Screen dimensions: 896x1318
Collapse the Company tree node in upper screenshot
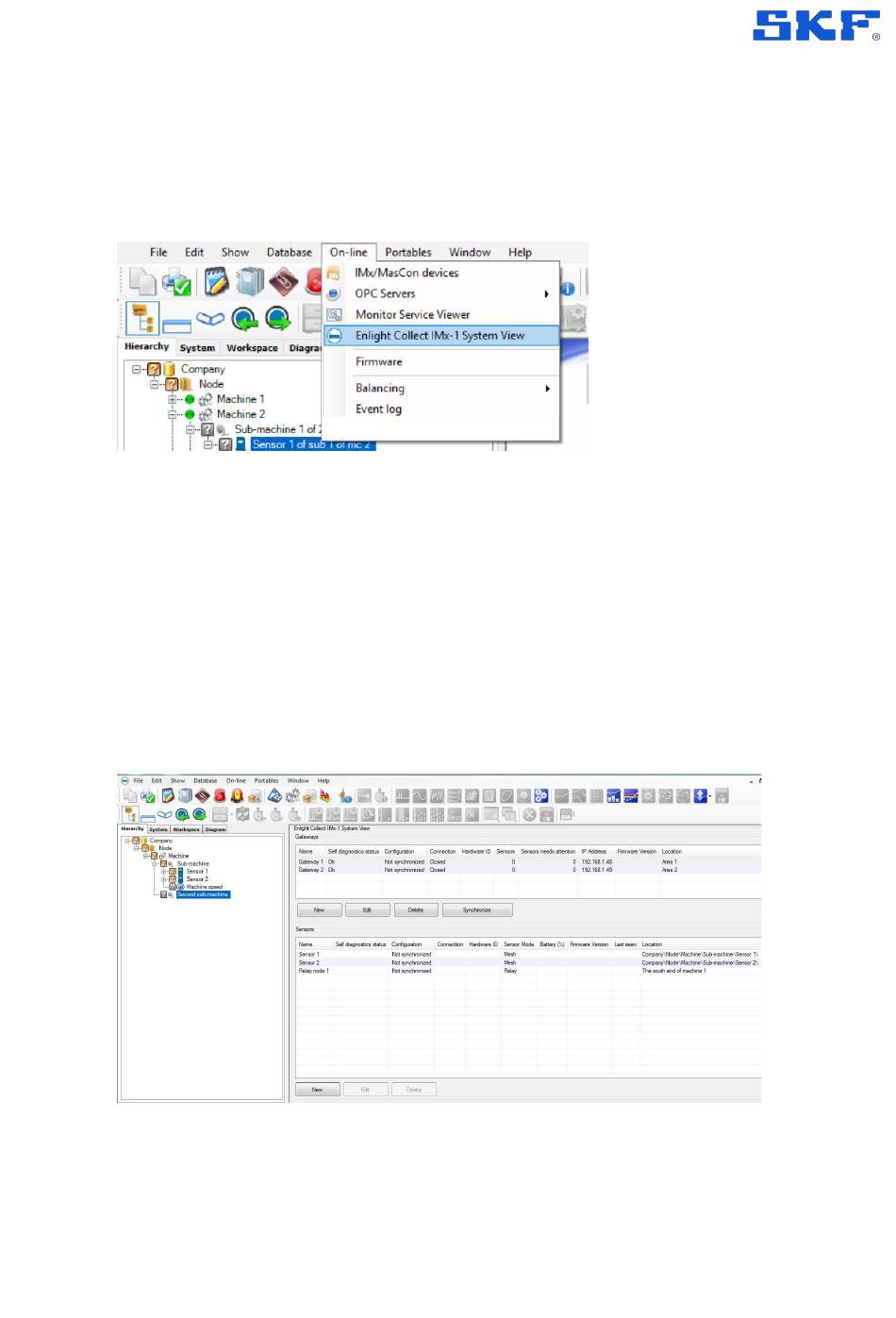click(x=137, y=370)
